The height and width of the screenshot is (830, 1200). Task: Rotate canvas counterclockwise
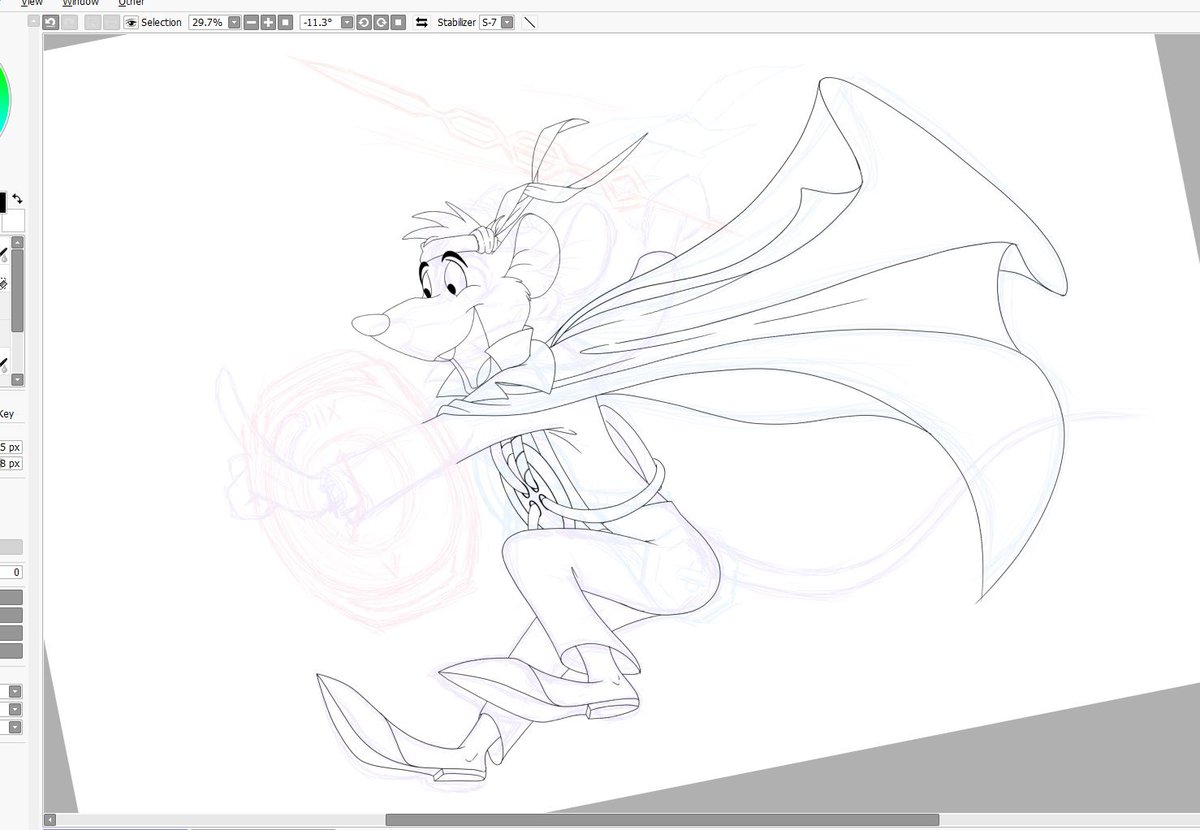tap(364, 22)
